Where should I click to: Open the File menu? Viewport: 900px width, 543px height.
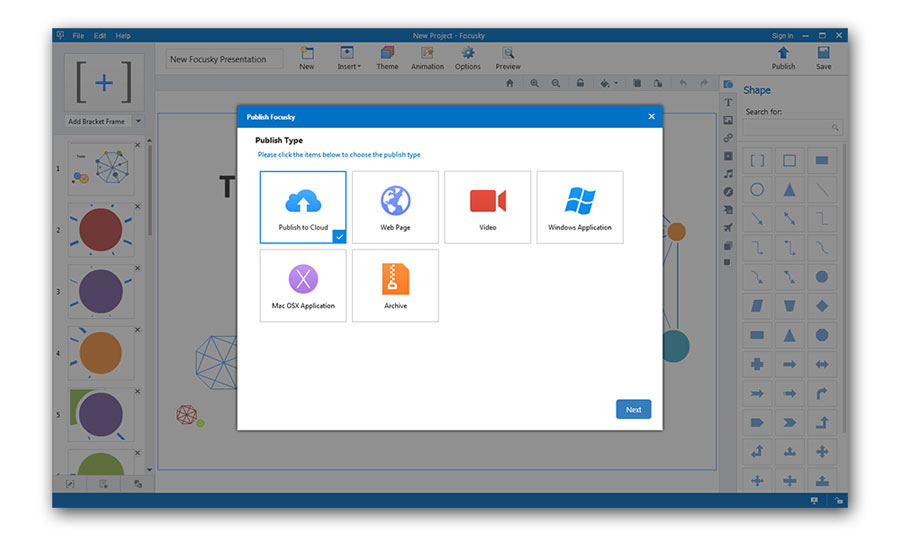point(78,36)
